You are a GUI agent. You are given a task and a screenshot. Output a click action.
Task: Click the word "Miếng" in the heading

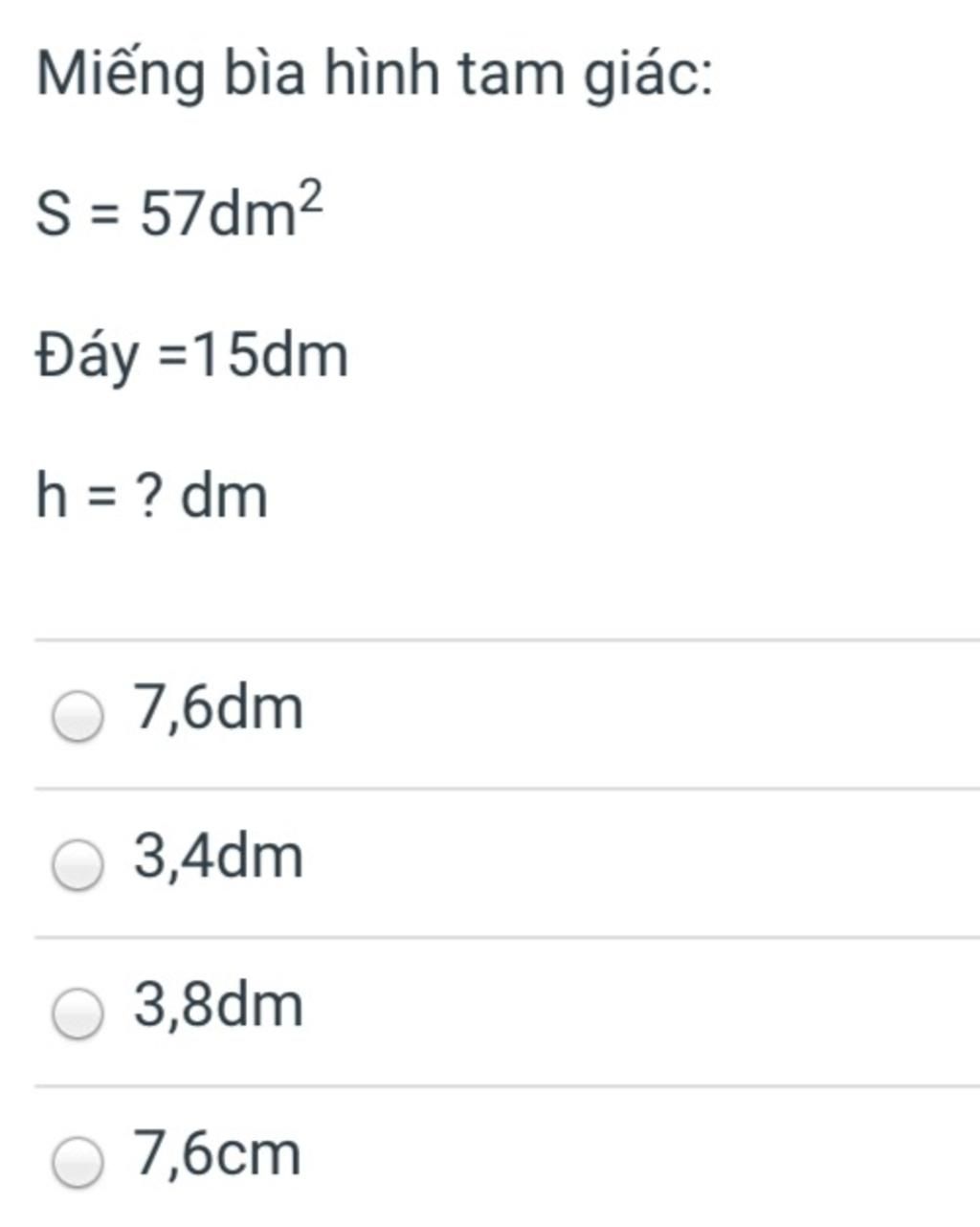[121, 75]
